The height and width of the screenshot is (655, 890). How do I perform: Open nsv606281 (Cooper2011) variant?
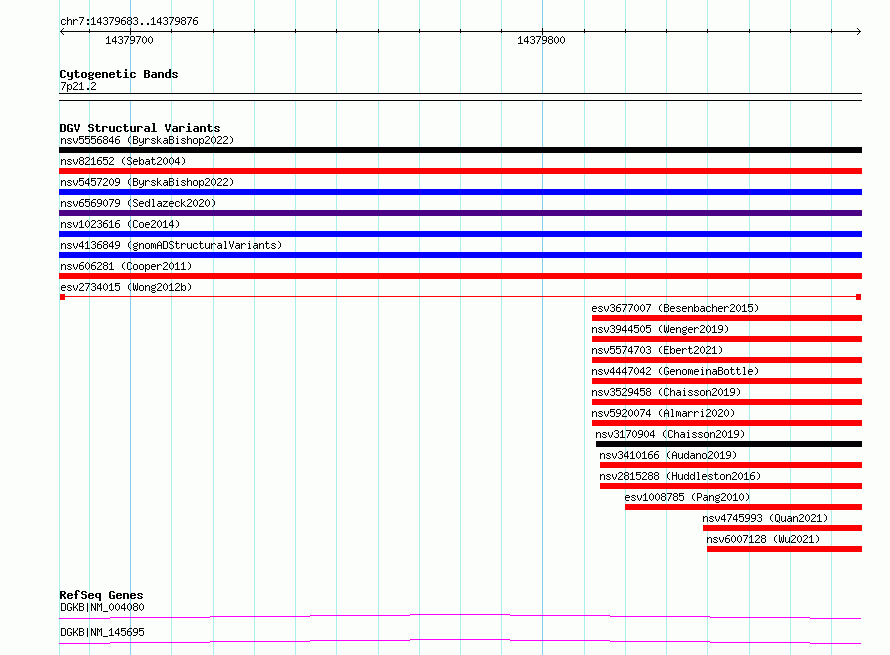coord(126,266)
